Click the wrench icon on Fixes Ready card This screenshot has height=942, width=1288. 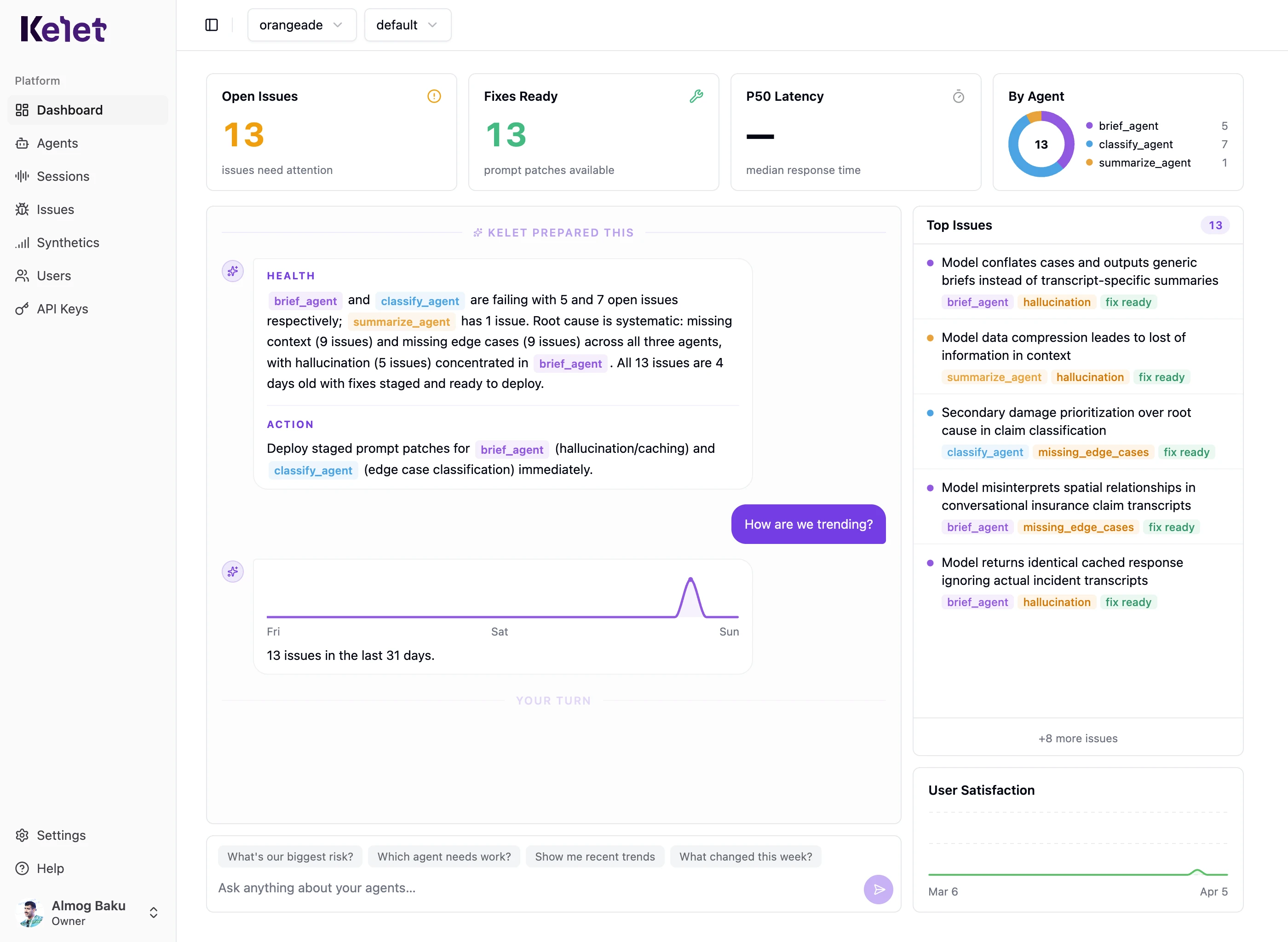[x=696, y=96]
